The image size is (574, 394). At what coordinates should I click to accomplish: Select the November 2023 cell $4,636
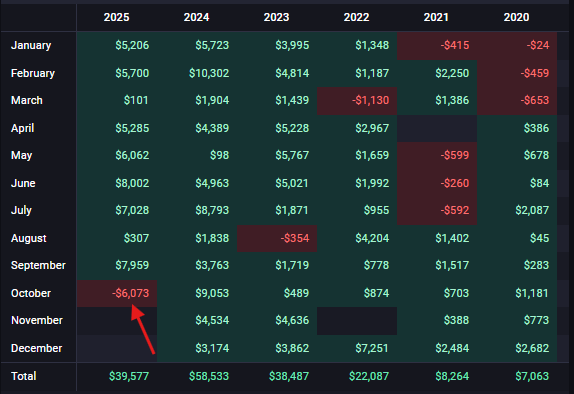coord(277,320)
